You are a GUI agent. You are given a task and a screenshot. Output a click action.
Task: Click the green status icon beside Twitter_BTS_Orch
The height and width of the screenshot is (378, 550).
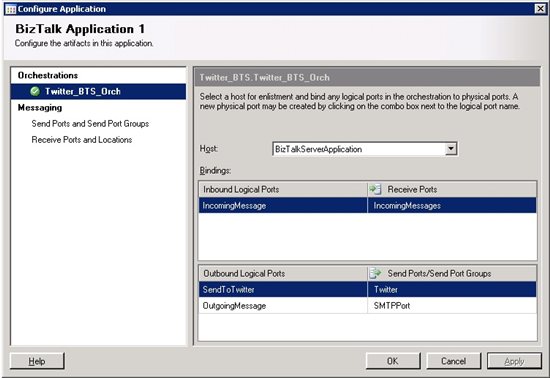pos(35,92)
